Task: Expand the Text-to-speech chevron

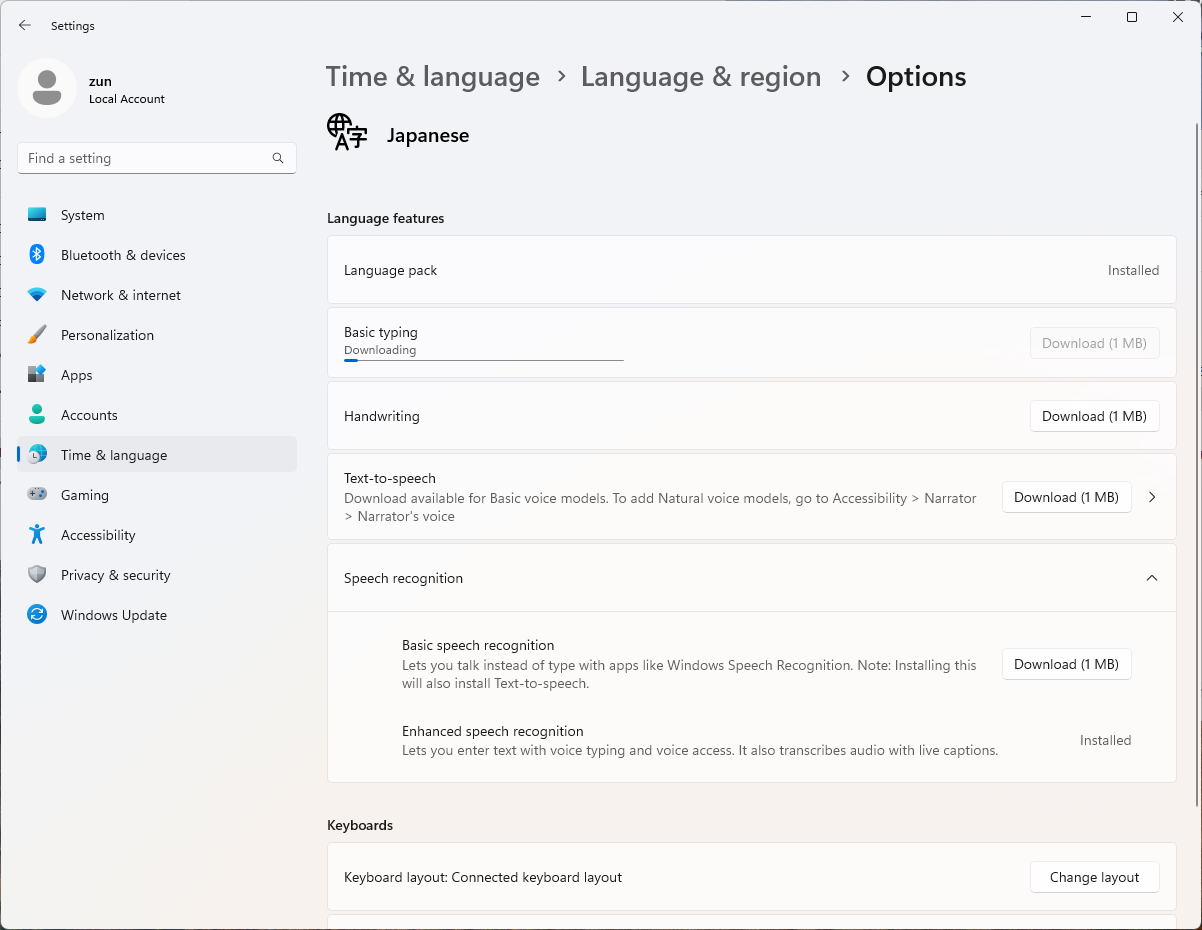Action: point(1152,497)
